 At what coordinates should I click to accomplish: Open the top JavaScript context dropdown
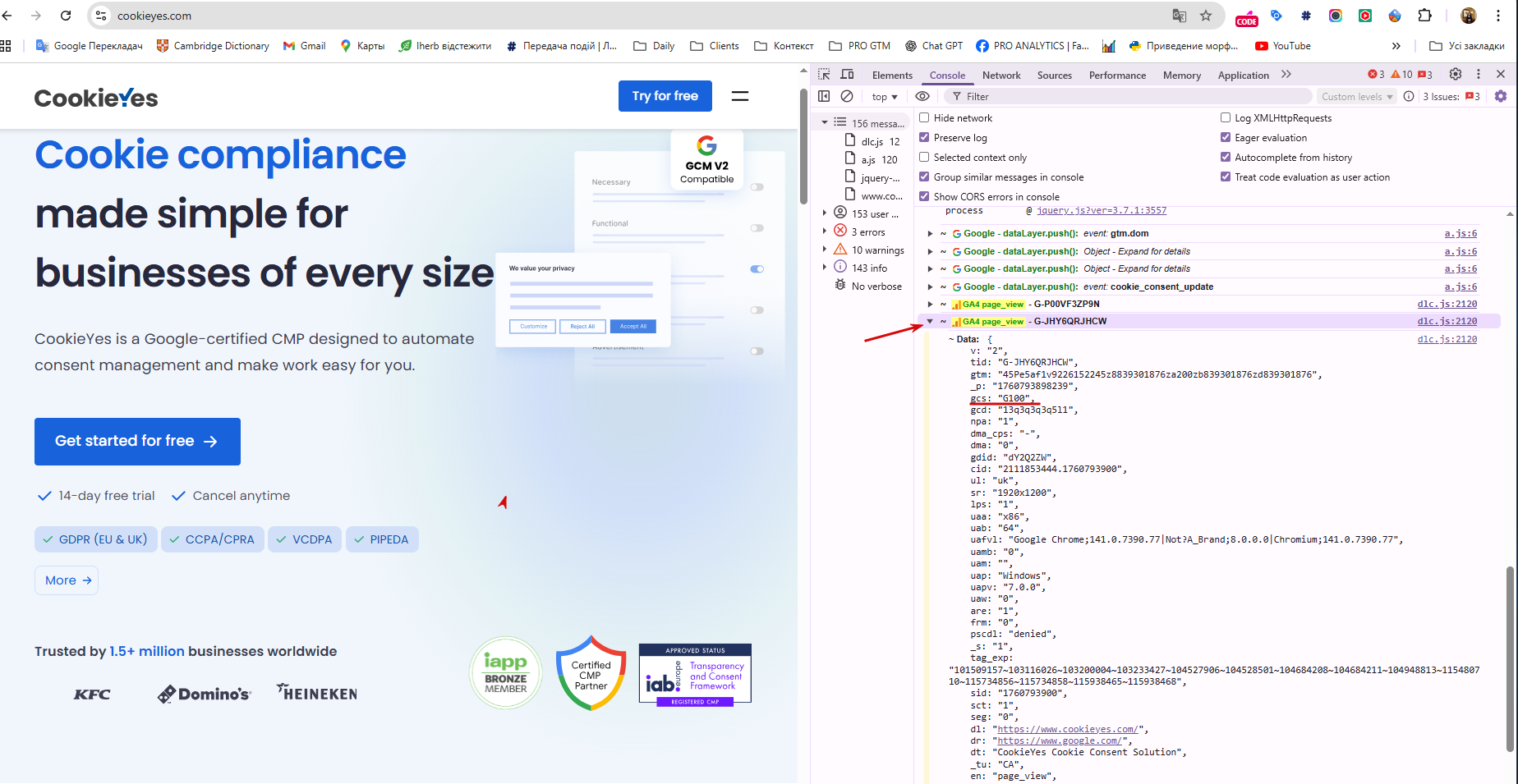tap(885, 97)
